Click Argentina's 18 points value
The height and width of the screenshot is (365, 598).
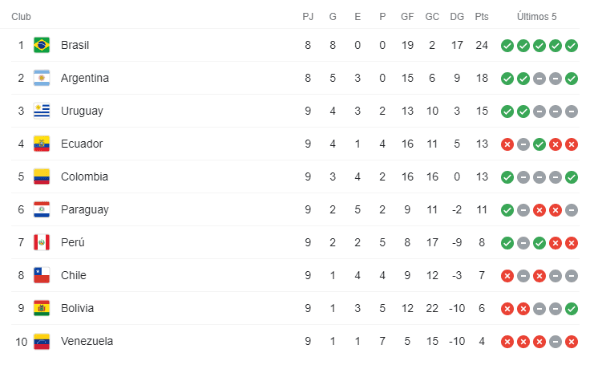[x=482, y=78]
